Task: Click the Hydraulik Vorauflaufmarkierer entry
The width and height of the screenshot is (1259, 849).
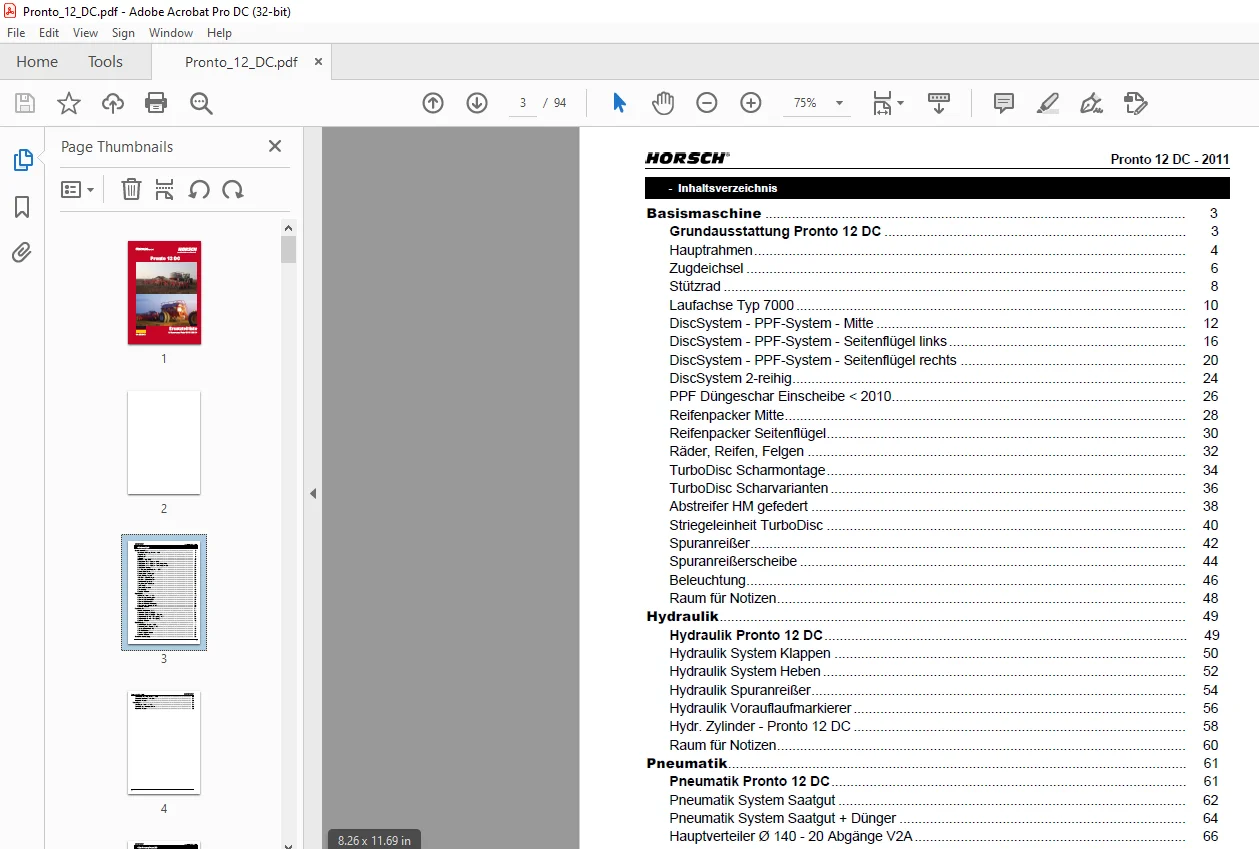Action: point(760,708)
